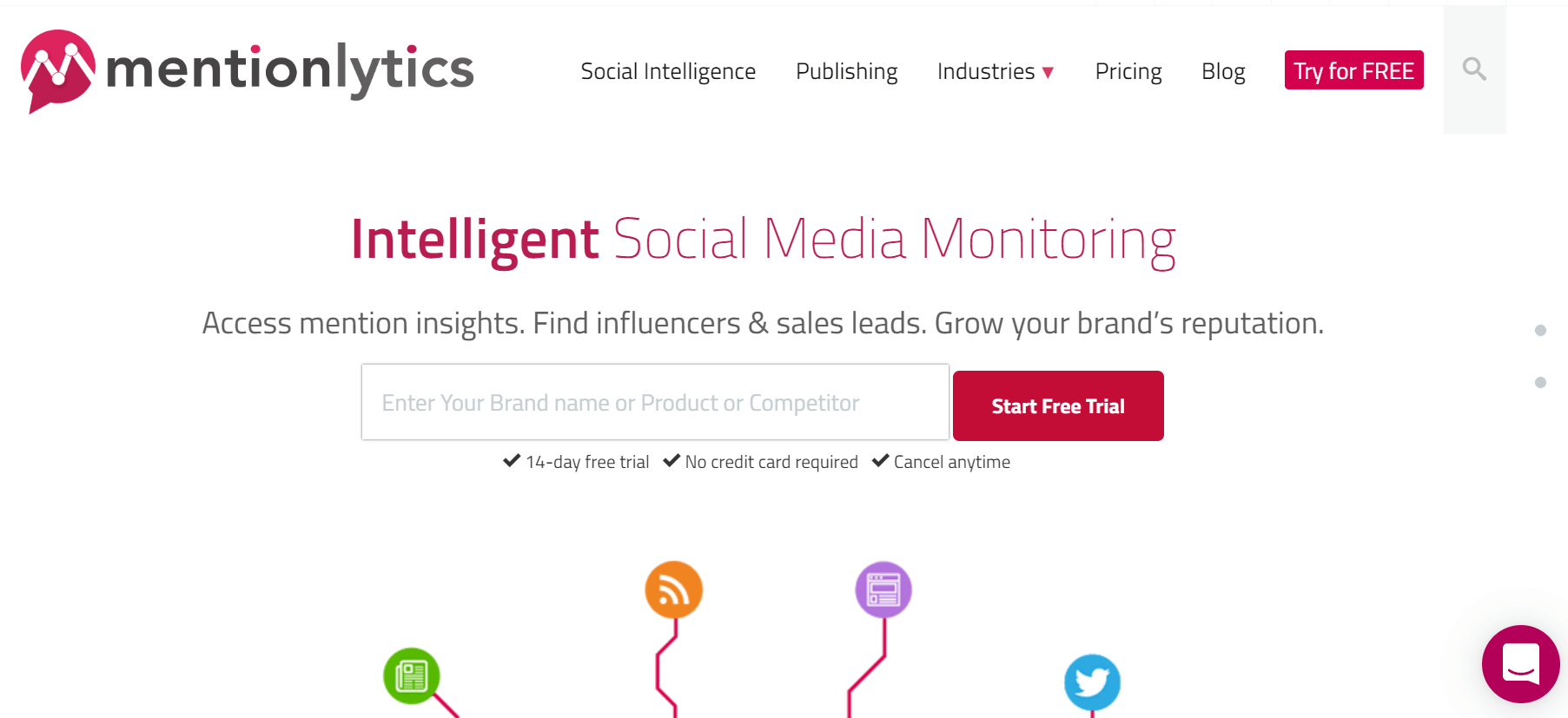Open Social Intelligence menu item

(668, 71)
